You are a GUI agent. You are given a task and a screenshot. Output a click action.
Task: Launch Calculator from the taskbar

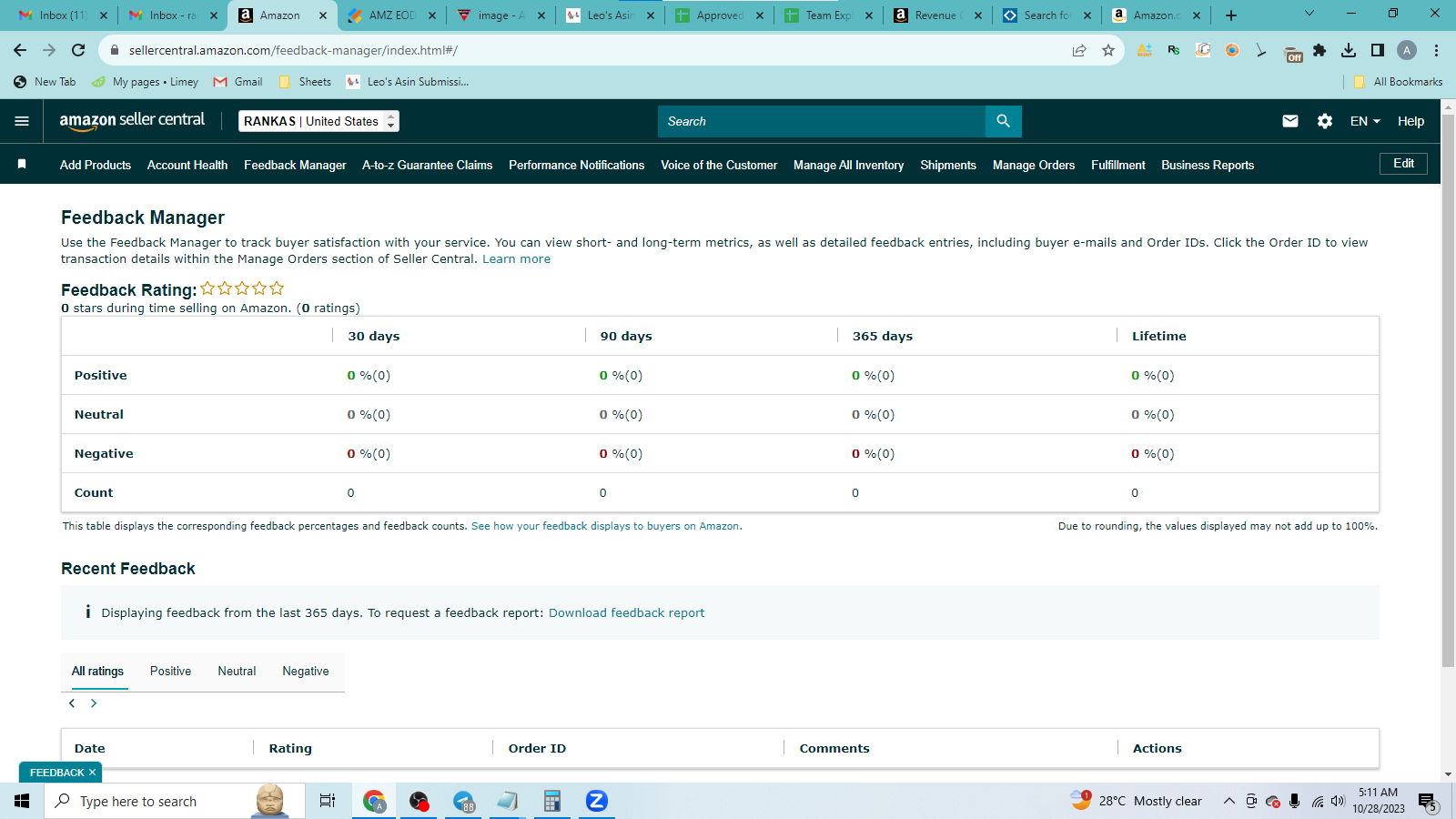551,801
